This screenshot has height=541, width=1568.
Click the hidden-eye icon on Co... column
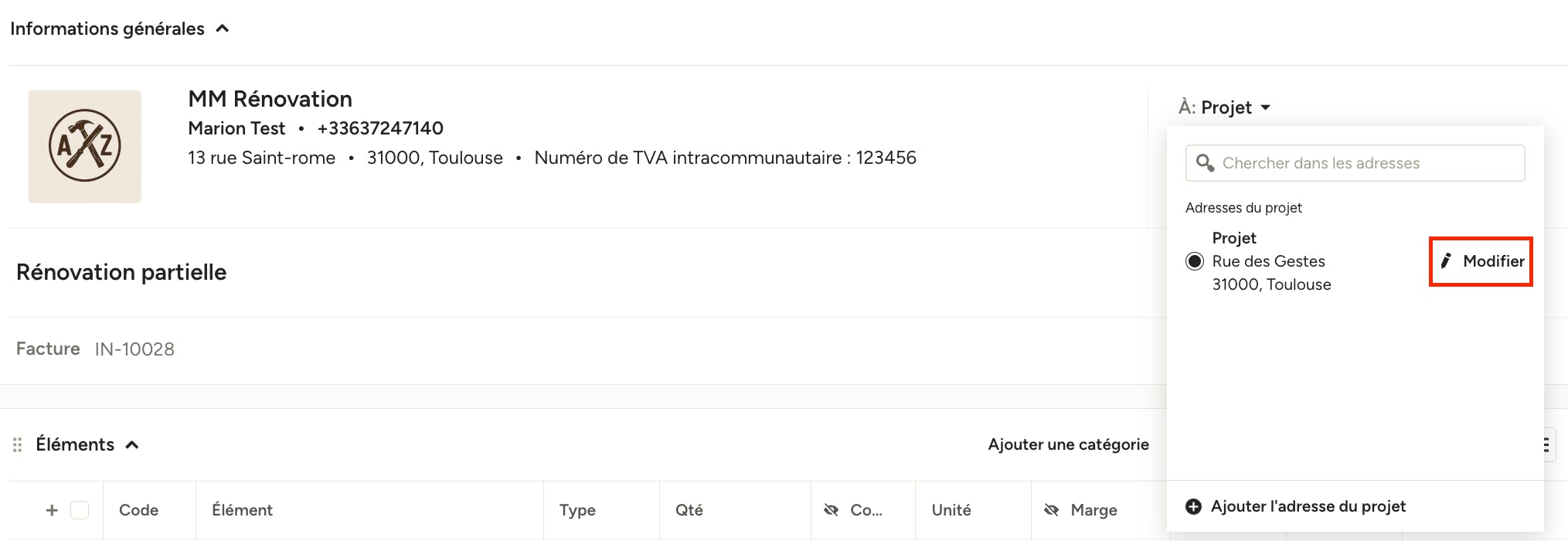[831, 510]
